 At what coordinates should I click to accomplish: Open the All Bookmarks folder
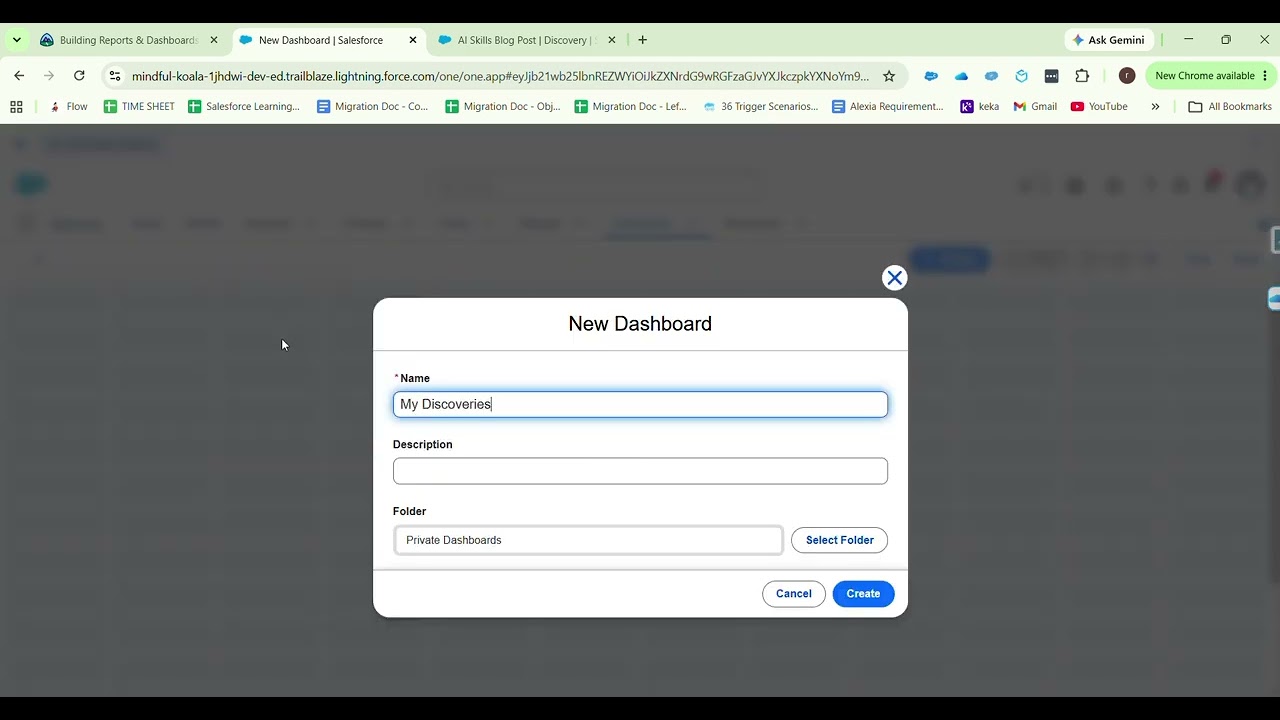[x=1230, y=106]
